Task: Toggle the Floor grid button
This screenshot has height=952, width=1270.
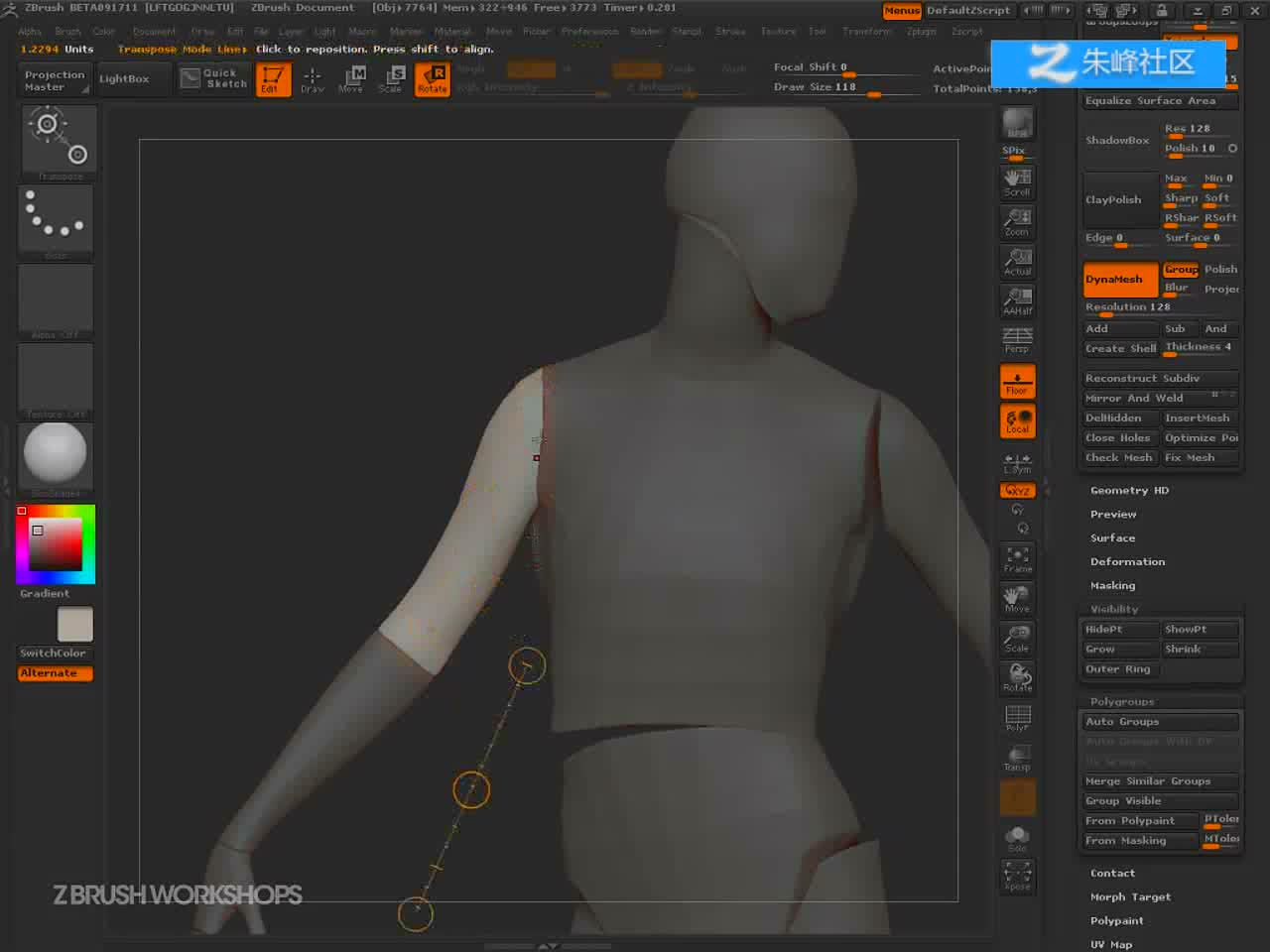Action: point(1017,381)
